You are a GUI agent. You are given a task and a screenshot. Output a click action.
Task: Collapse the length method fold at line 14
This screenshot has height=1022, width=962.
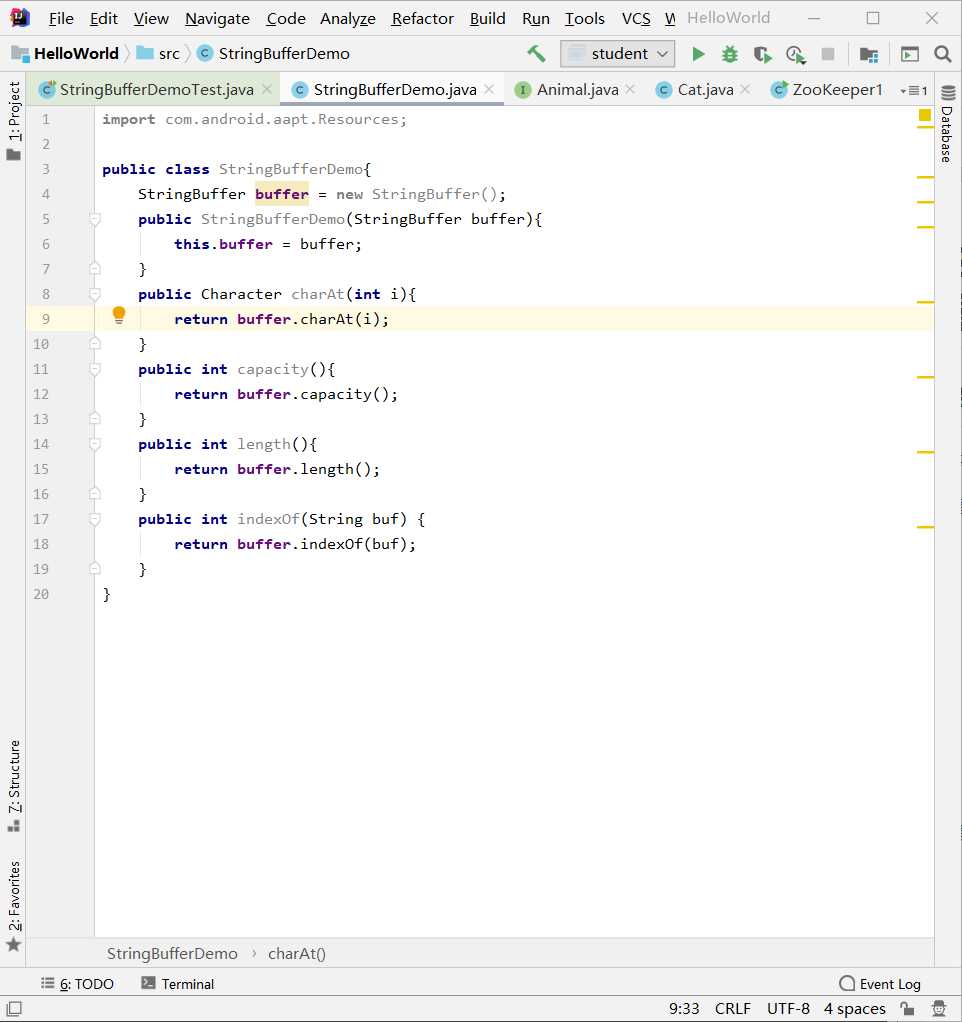tap(95, 444)
